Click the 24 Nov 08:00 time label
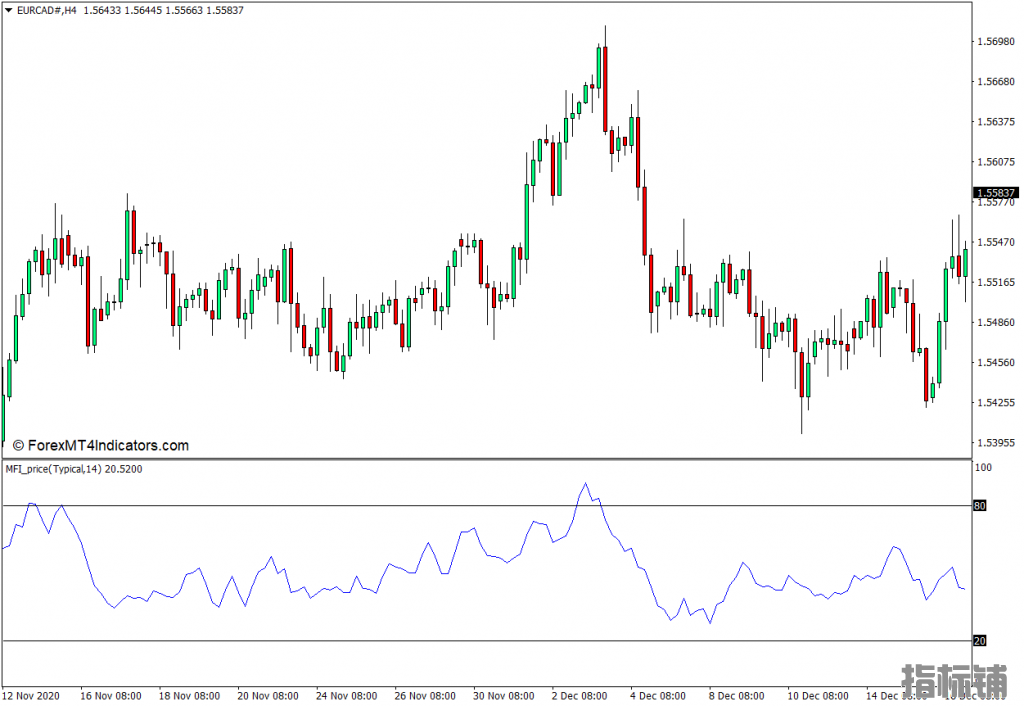The height and width of the screenshot is (706, 1024). pyautogui.click(x=347, y=696)
